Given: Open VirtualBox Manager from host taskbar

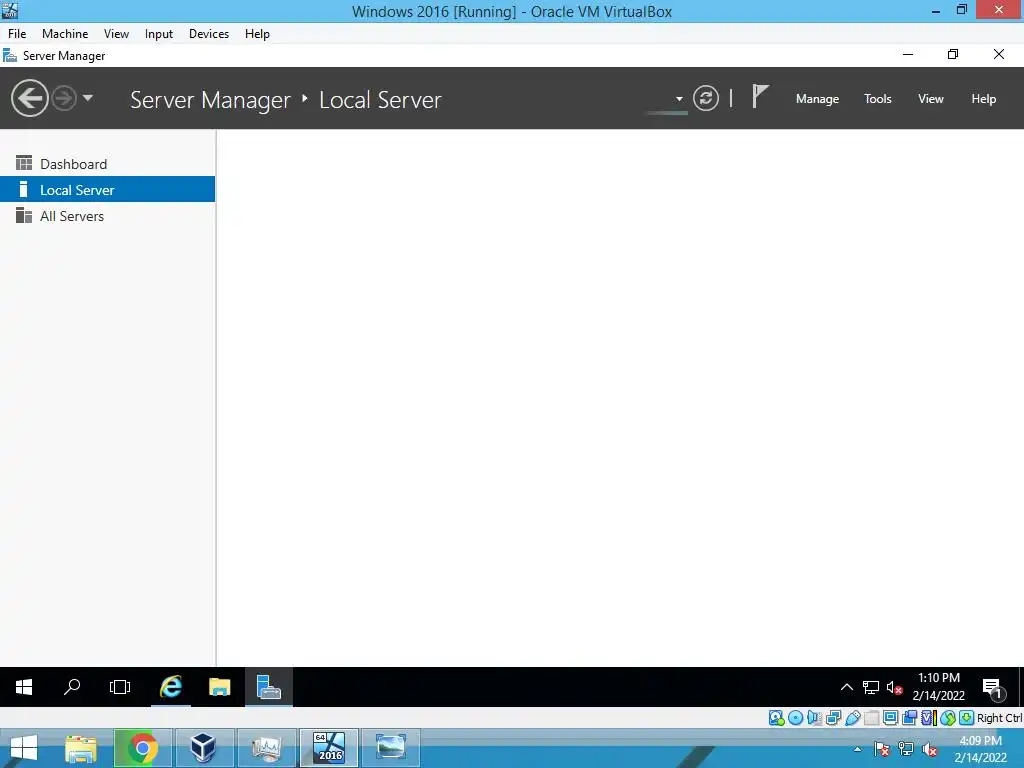Looking at the screenshot, I should (x=203, y=748).
